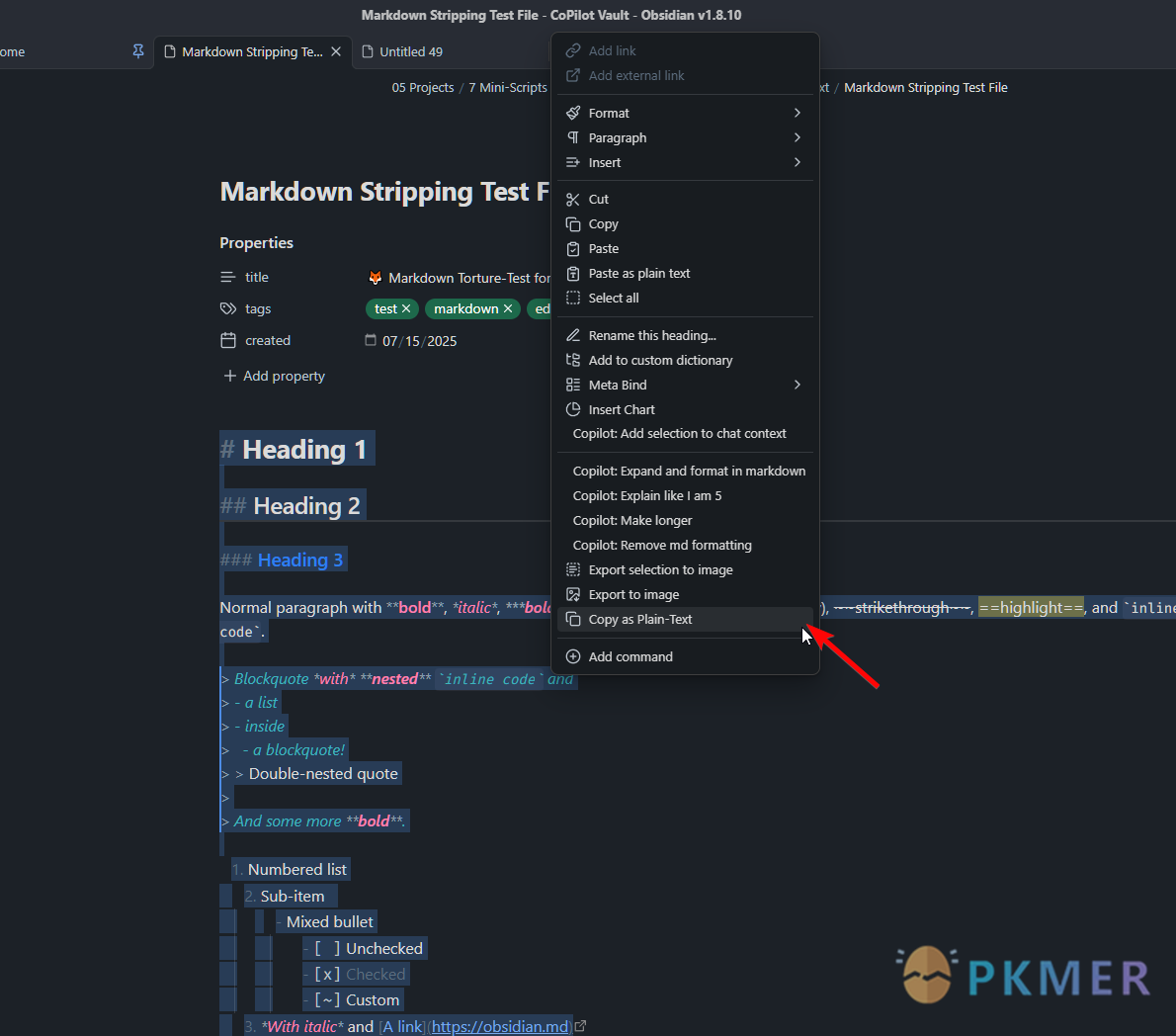Click the pin icon on the left tab

tap(138, 51)
